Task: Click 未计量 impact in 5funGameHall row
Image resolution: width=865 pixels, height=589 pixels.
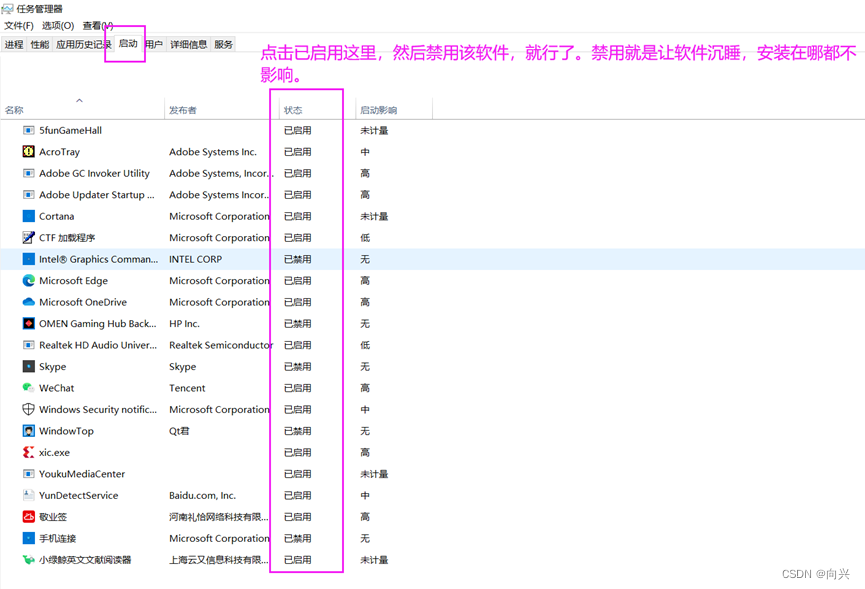Action: pos(374,131)
